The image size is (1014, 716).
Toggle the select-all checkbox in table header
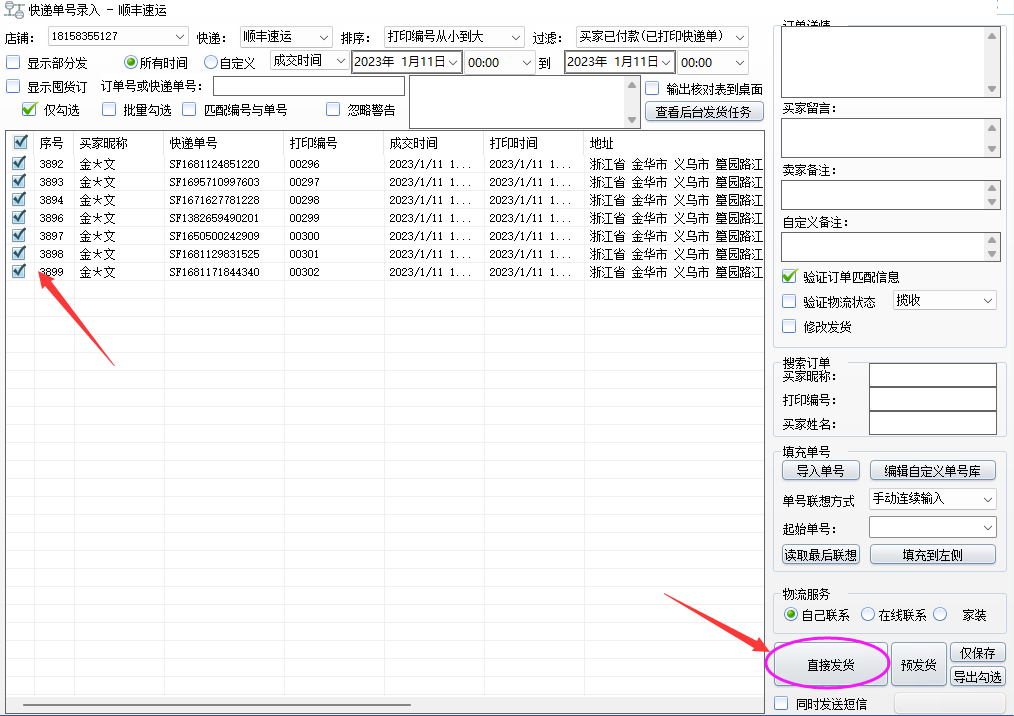click(20, 143)
